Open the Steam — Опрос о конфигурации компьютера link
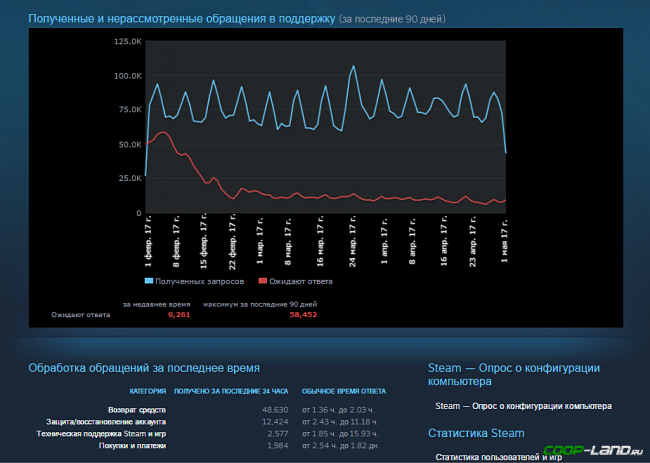This screenshot has height=463, width=650. (523, 406)
